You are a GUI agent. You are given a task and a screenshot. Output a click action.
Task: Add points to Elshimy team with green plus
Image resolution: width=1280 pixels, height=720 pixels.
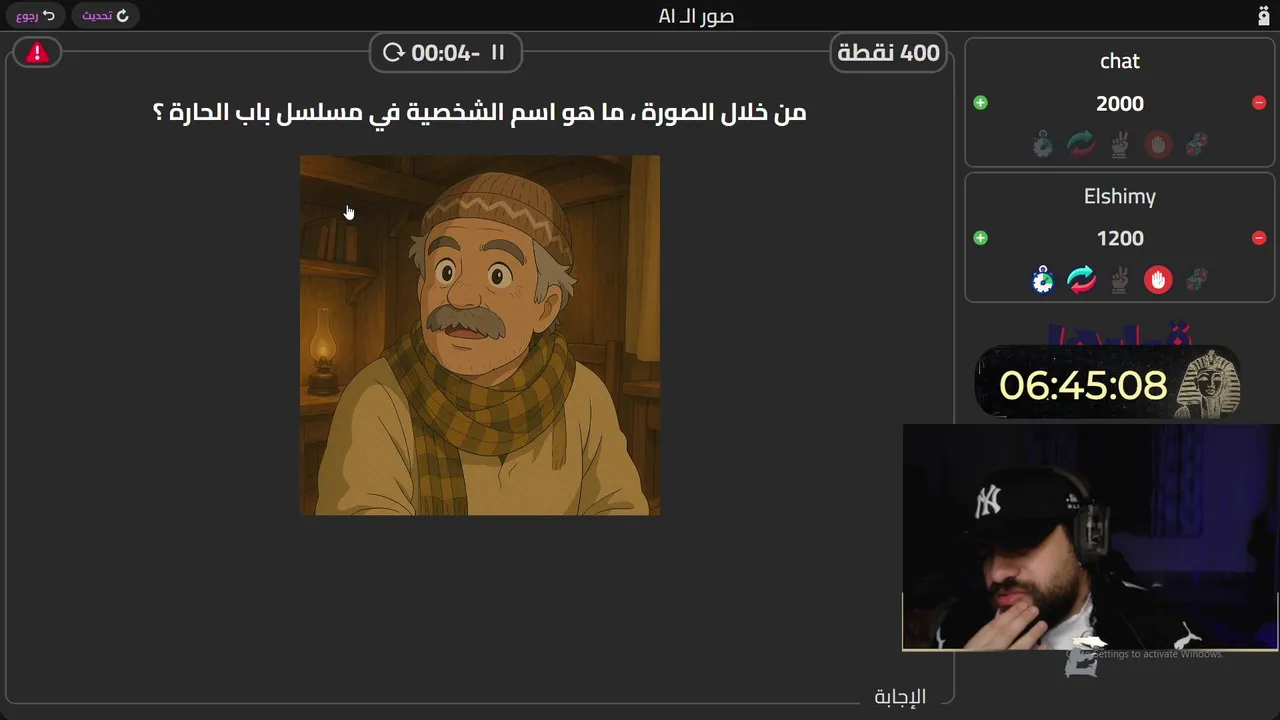(x=980, y=238)
